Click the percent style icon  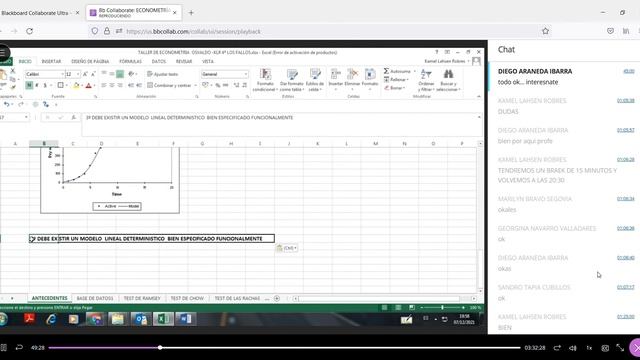[218, 85]
